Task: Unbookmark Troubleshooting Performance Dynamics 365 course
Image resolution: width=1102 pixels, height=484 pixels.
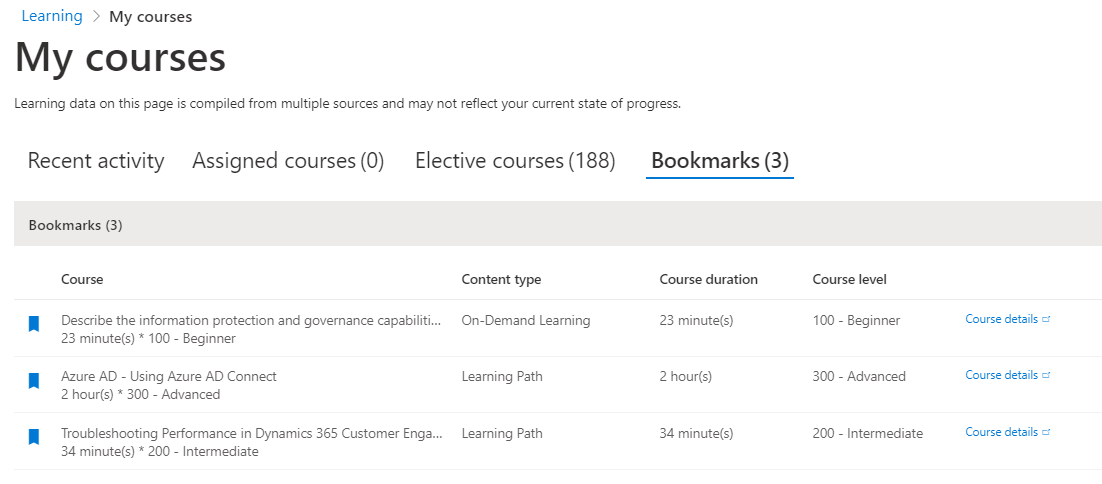Action: (x=34, y=437)
